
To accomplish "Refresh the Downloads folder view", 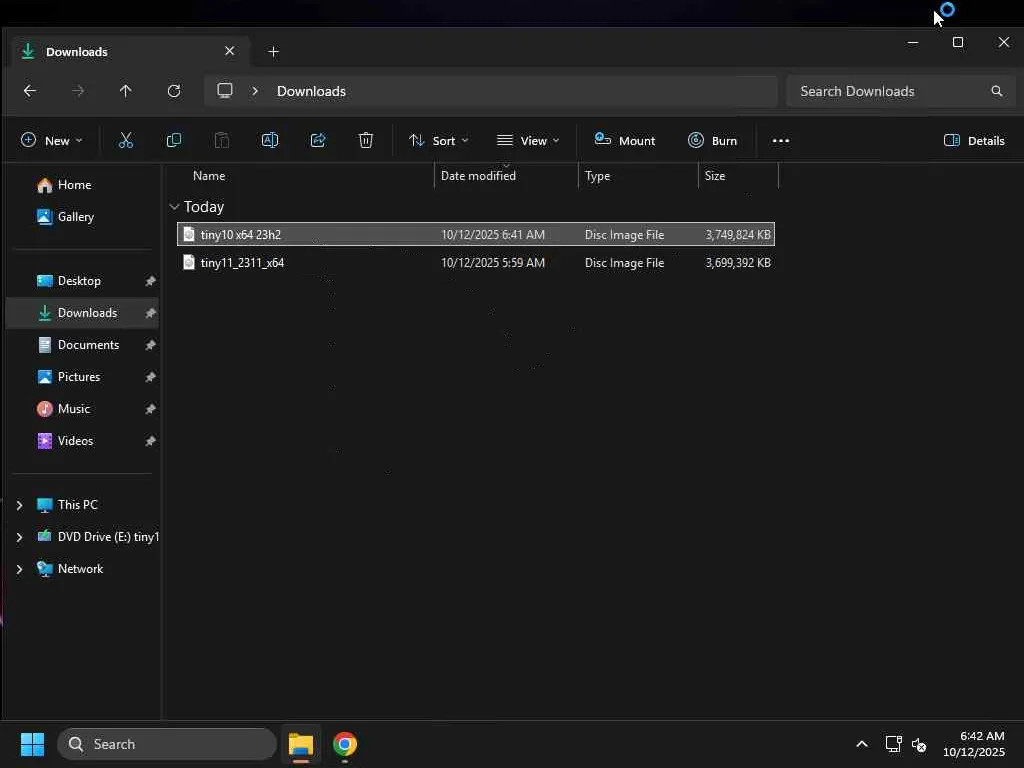I will [174, 91].
